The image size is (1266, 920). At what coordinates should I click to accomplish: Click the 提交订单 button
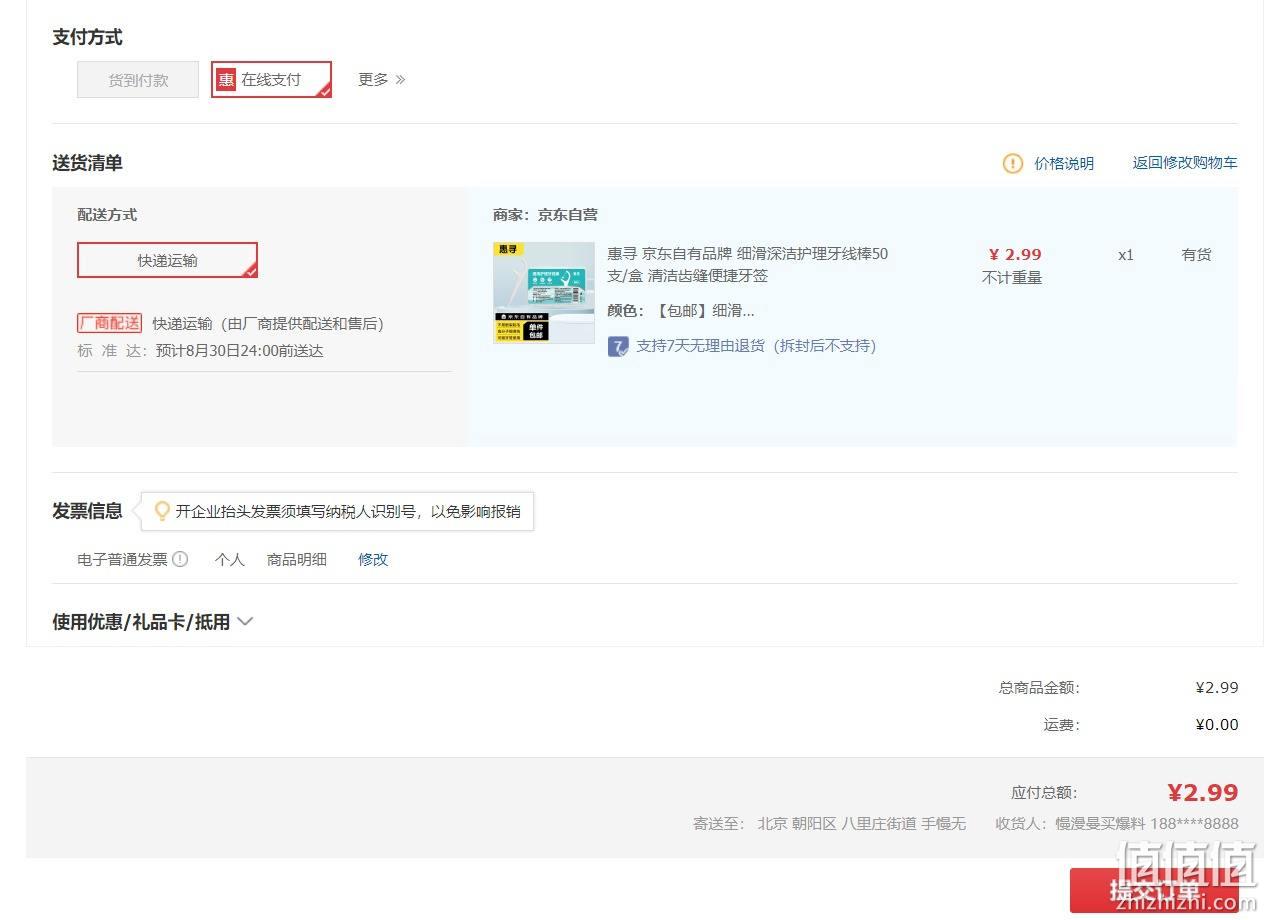pyautogui.click(x=1154, y=890)
